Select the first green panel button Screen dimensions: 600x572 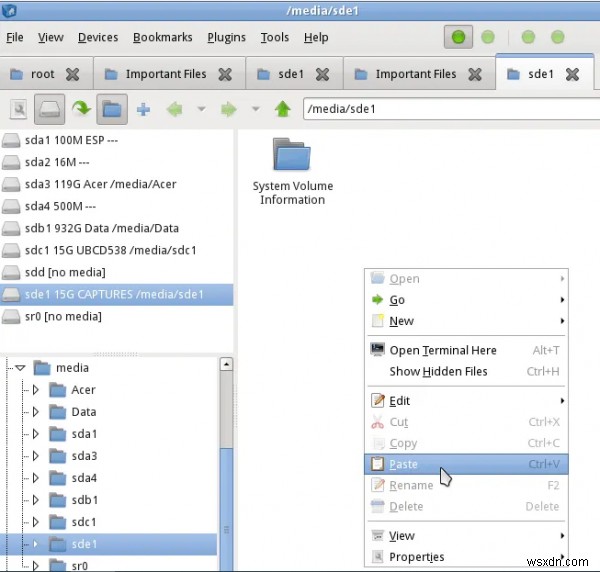click(x=458, y=37)
